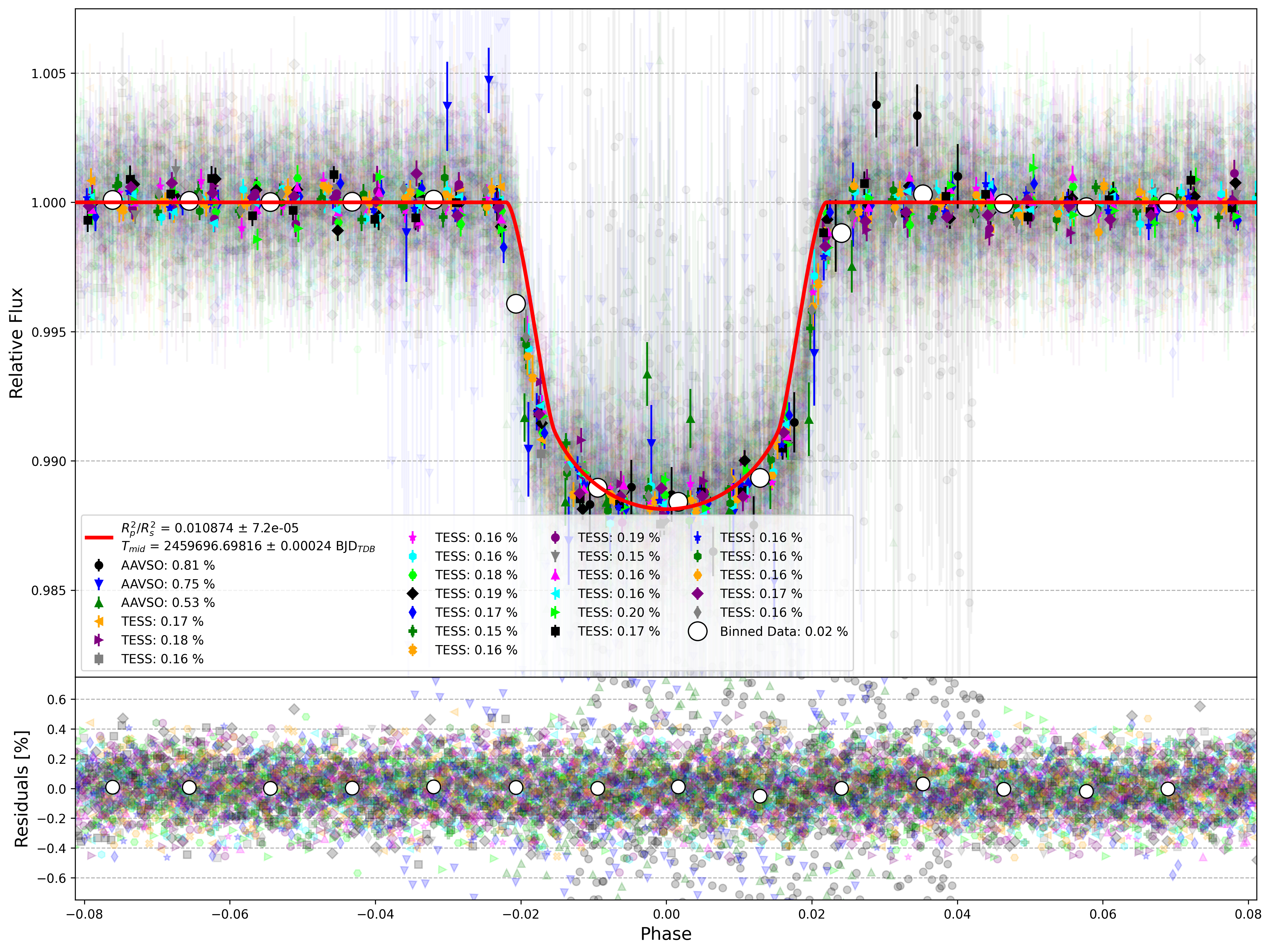The height and width of the screenshot is (952, 1271).
Task: Click the "Residuals [%]" y-axis label
Action: coord(21,789)
